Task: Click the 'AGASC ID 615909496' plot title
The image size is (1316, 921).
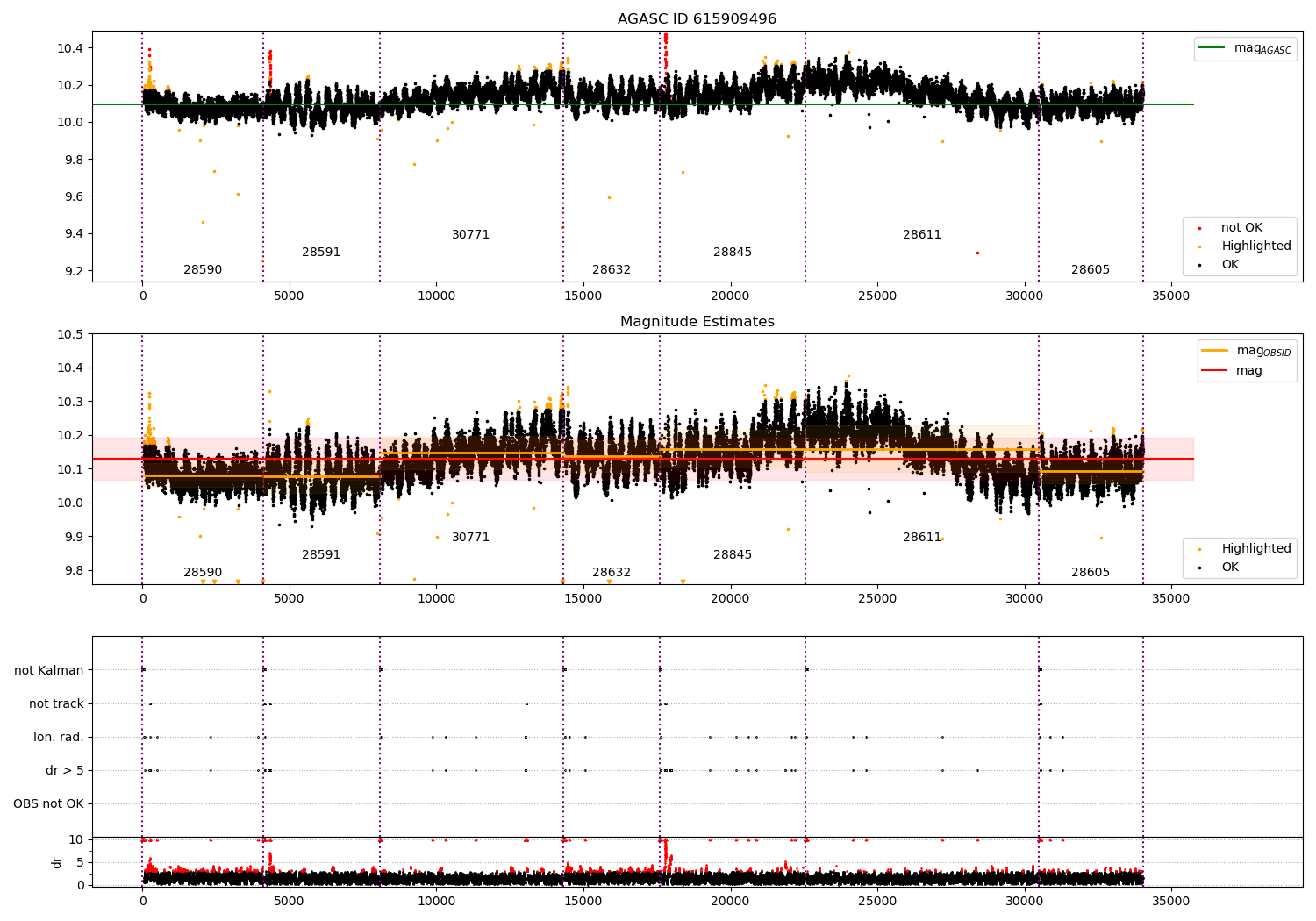Action: pos(697,19)
